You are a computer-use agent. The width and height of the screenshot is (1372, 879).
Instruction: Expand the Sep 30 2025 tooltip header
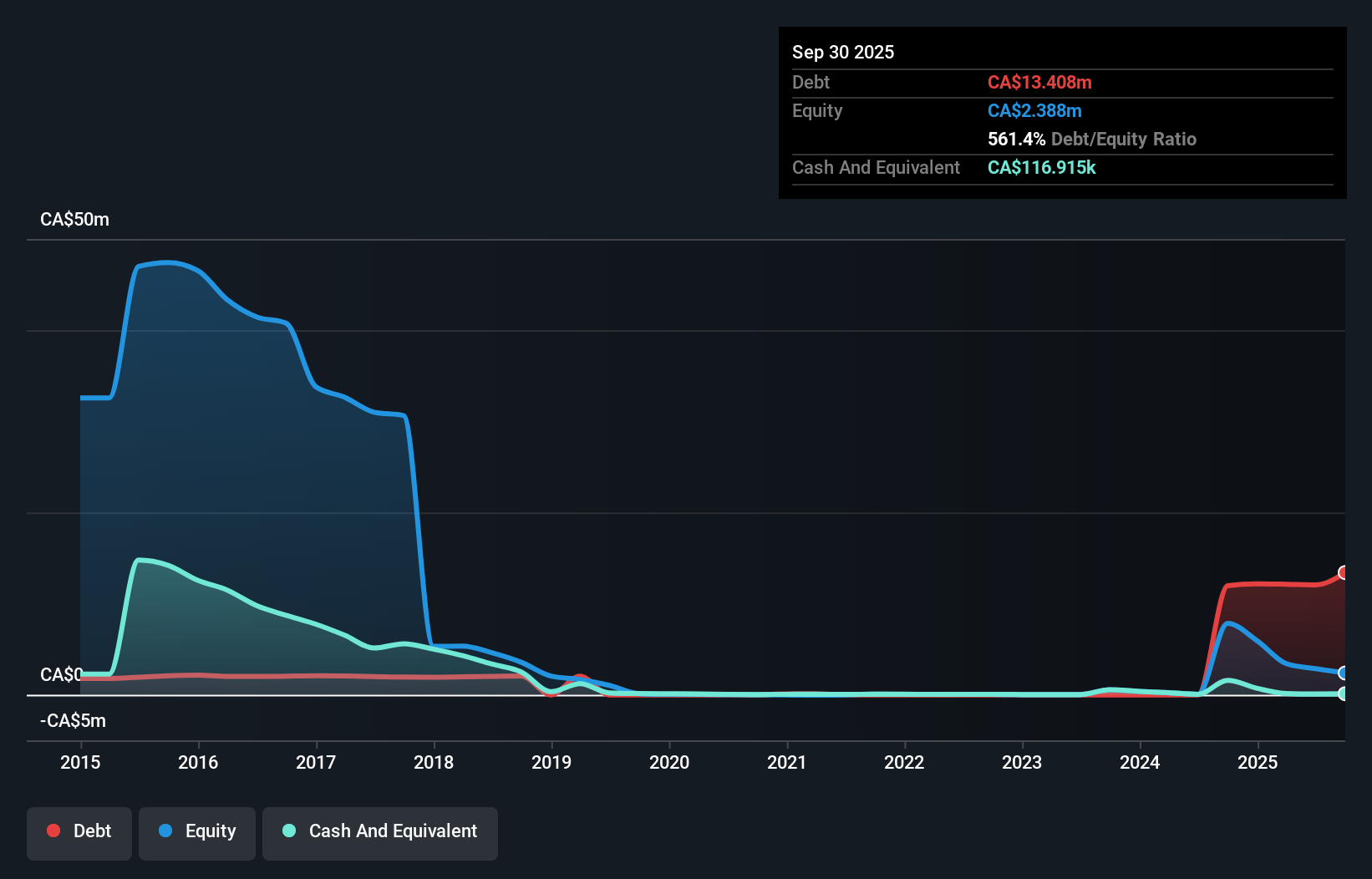[x=843, y=52]
